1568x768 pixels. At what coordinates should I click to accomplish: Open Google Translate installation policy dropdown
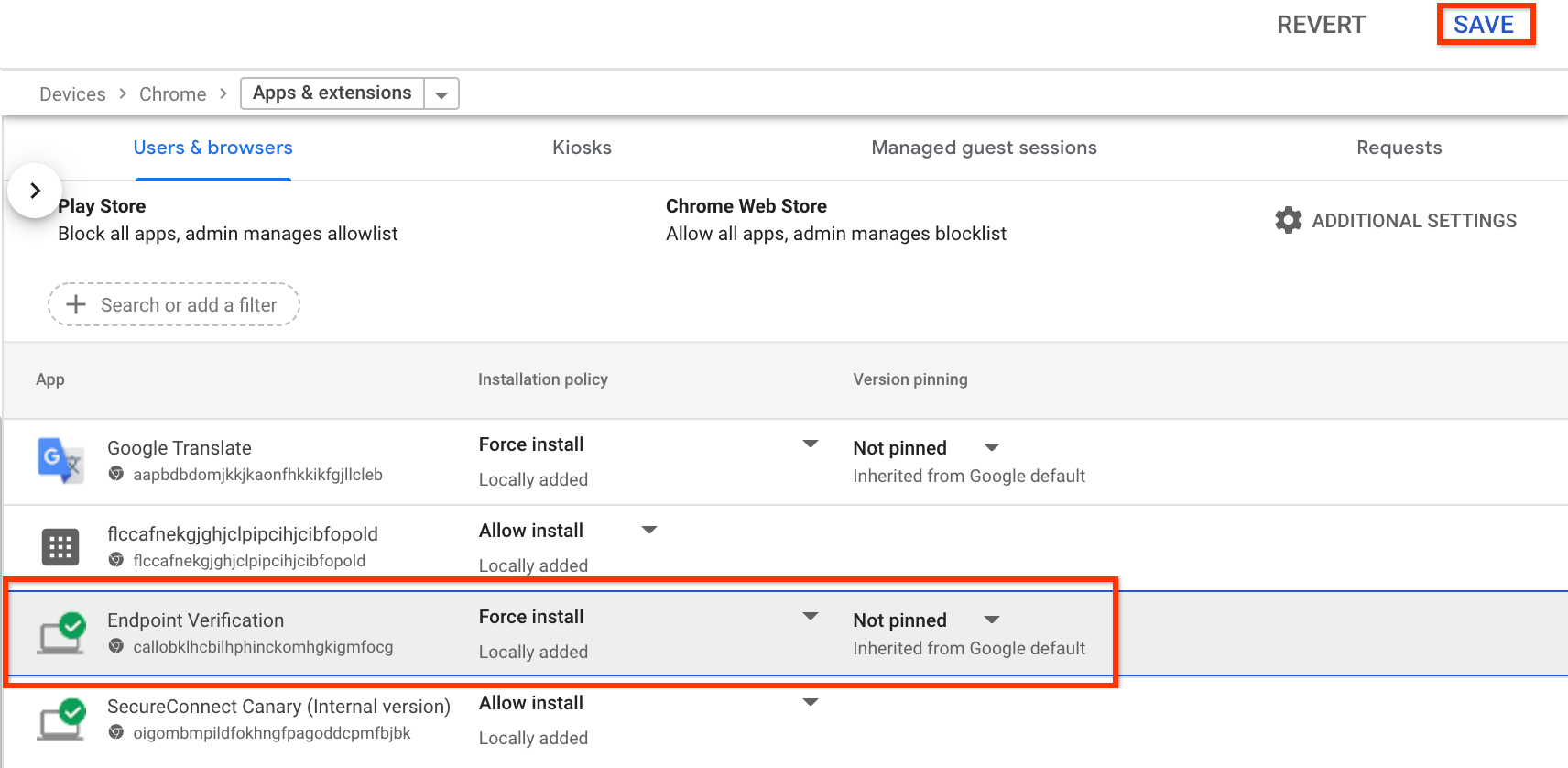coord(810,444)
